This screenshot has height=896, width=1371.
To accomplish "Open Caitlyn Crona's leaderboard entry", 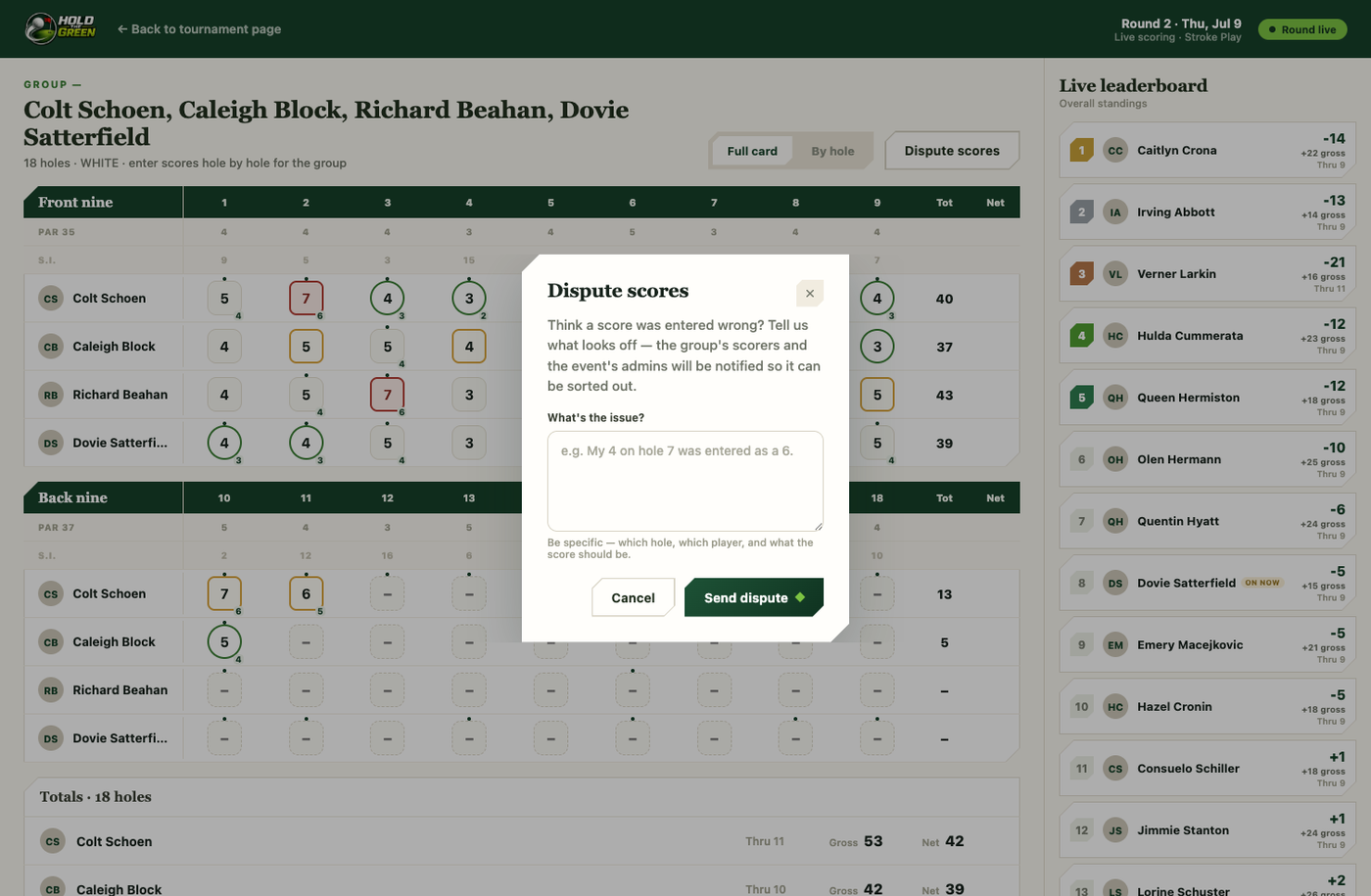I will click(x=1206, y=151).
